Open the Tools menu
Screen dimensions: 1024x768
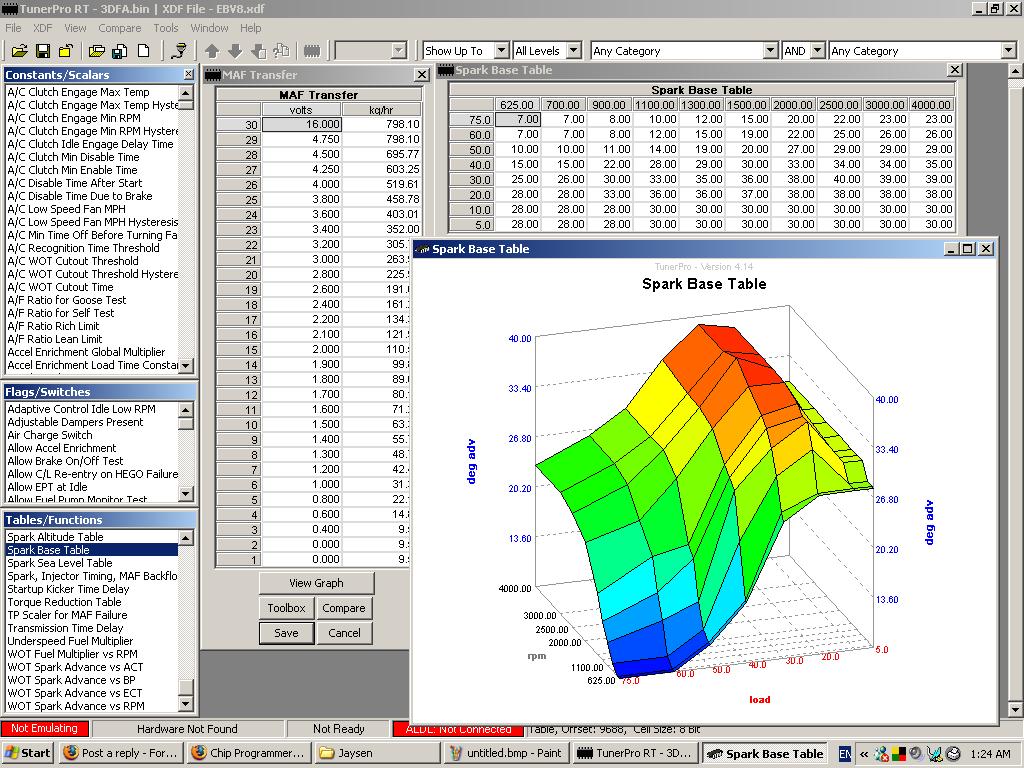166,28
